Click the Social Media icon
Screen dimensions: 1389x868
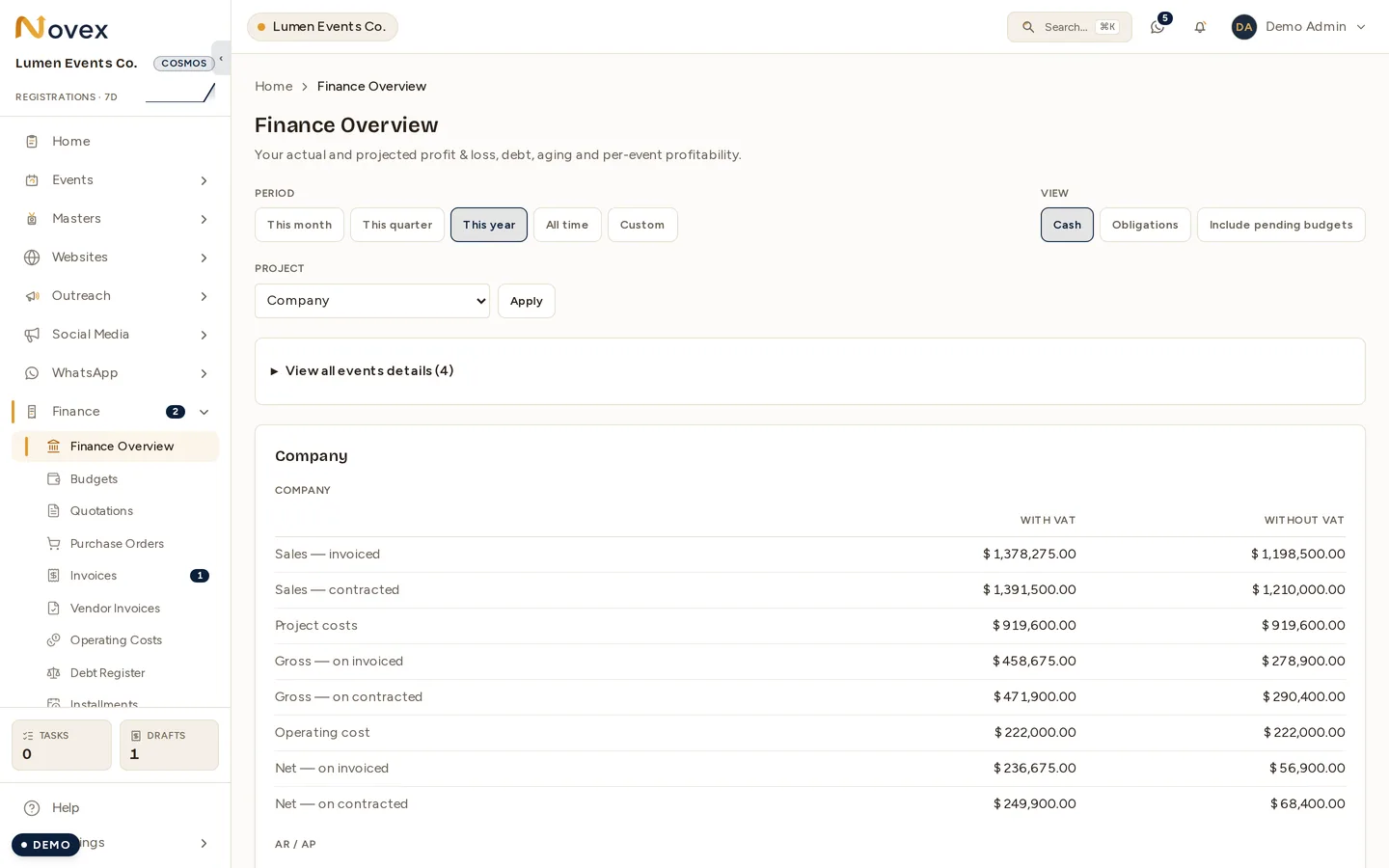tap(32, 335)
